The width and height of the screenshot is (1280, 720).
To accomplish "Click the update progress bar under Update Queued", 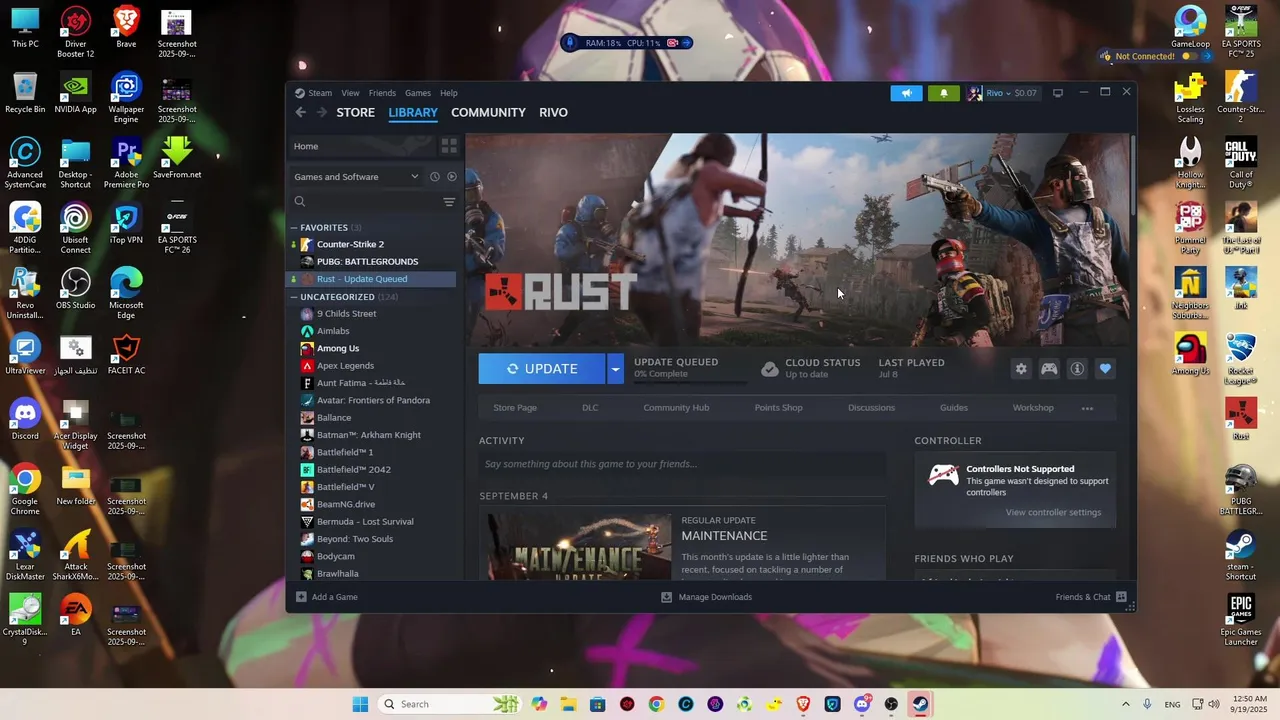I will tap(690, 381).
